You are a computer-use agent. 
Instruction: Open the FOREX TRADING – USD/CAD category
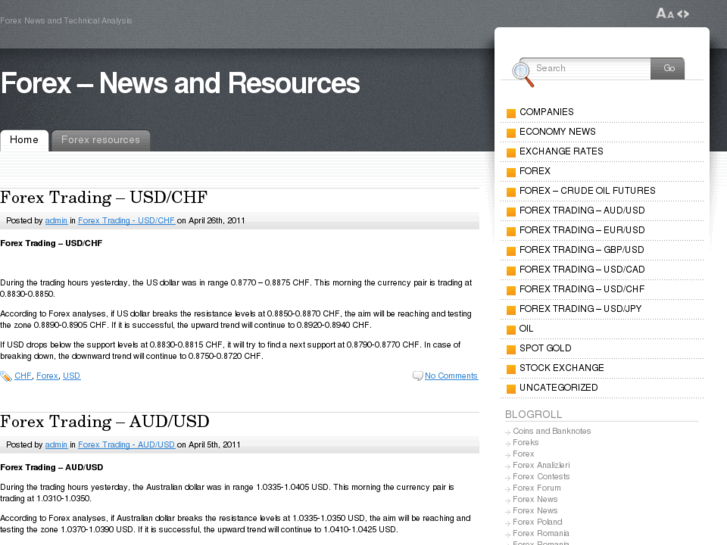(x=582, y=269)
